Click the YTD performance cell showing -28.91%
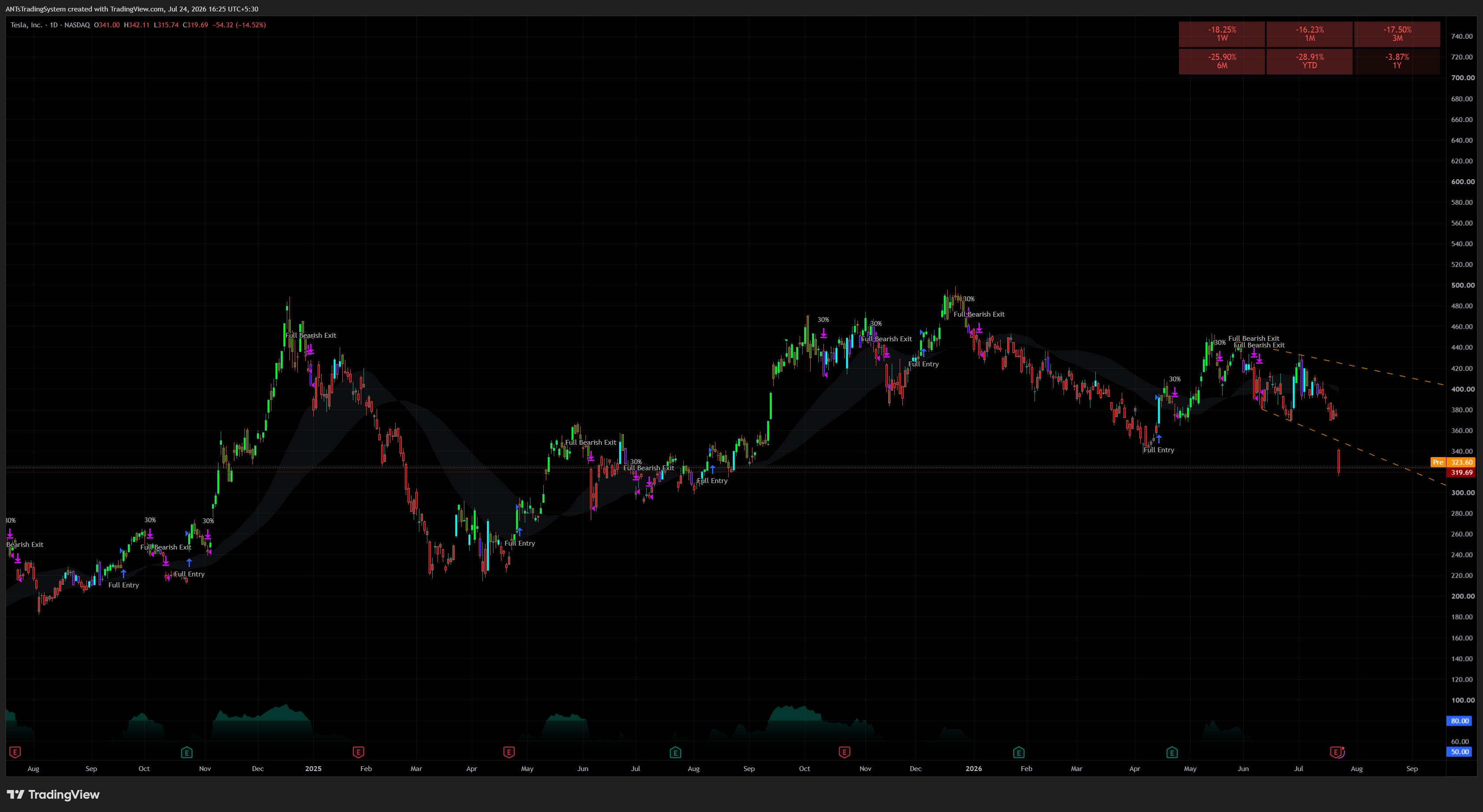Viewport: 1483px width, 812px height. 1310,61
